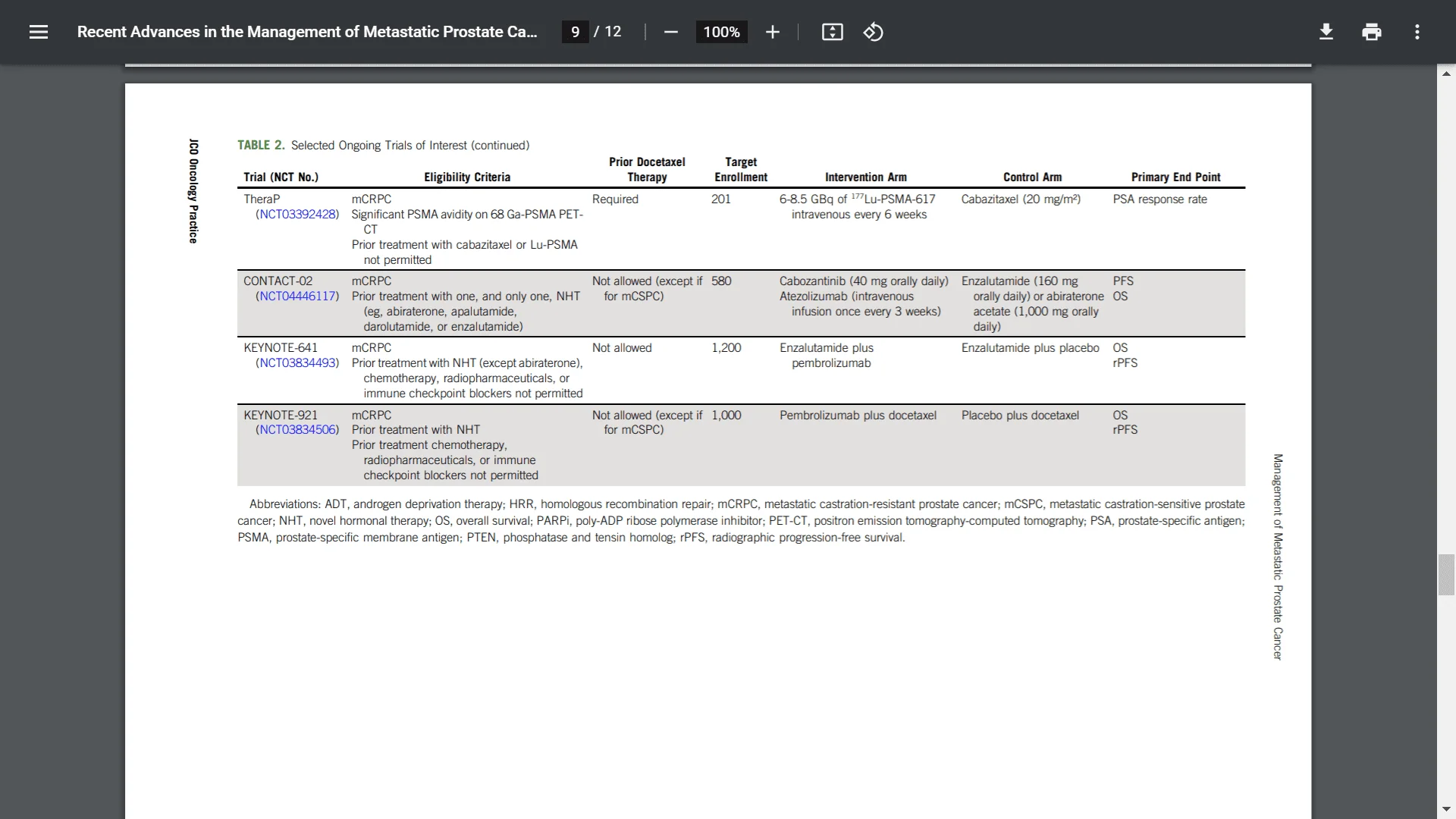Click the PSA response rate cell
The image size is (1456, 819).
tap(1160, 199)
